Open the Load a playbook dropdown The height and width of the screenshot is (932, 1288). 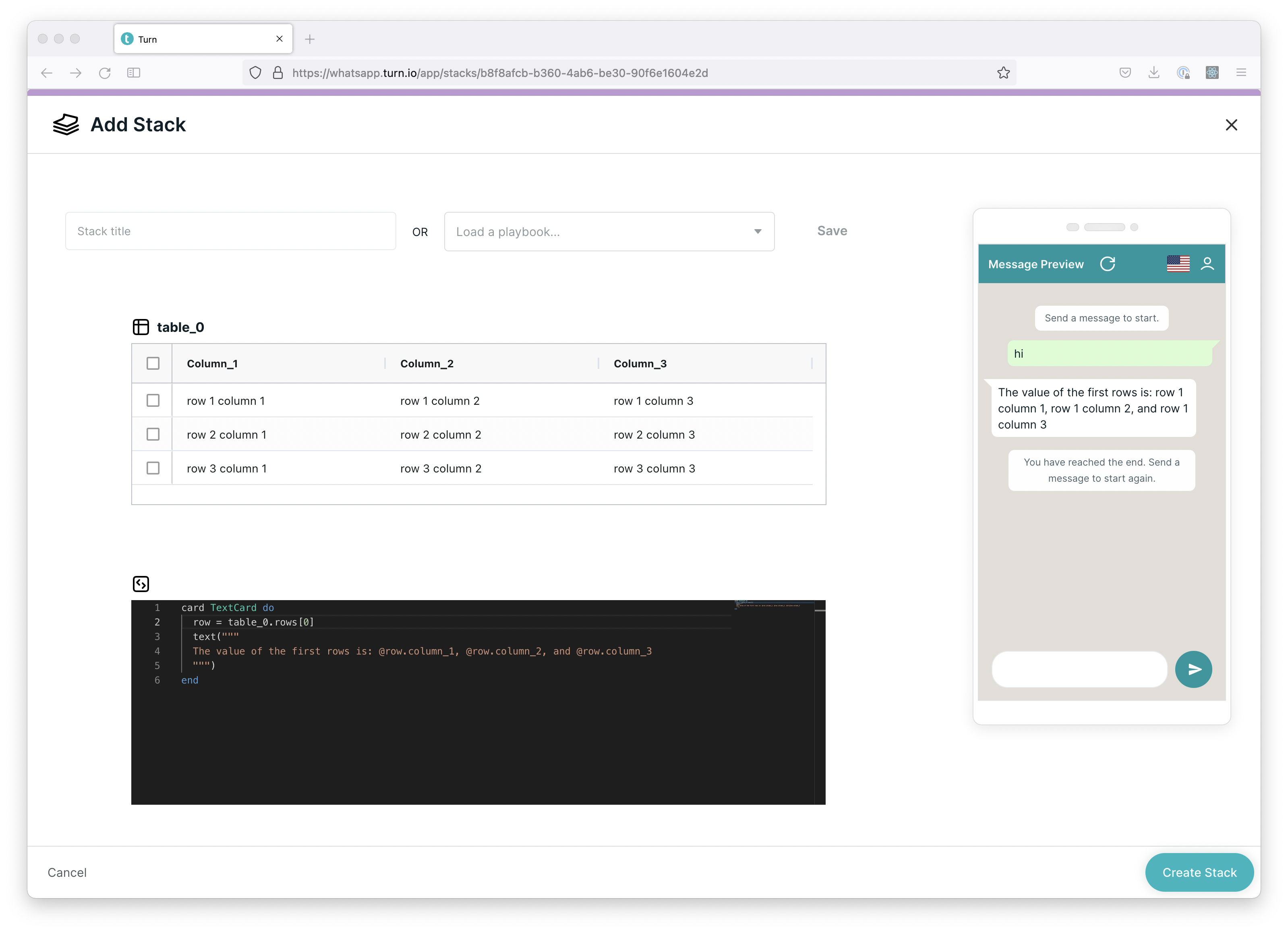[x=609, y=232]
